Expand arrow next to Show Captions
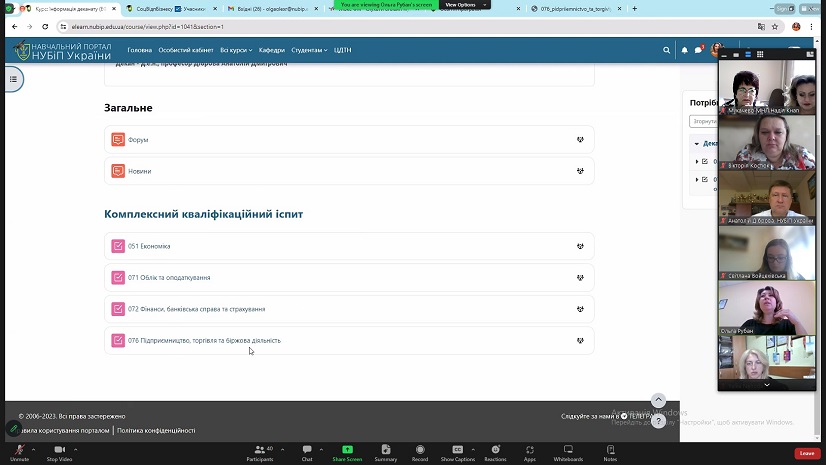The width and height of the screenshot is (826, 465). pos(473,449)
